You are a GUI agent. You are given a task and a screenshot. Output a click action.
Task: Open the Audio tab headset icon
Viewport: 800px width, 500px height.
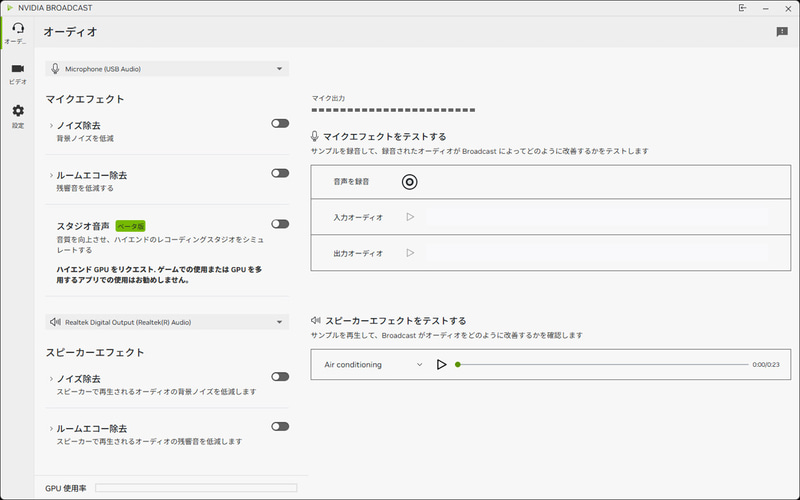click(18, 28)
